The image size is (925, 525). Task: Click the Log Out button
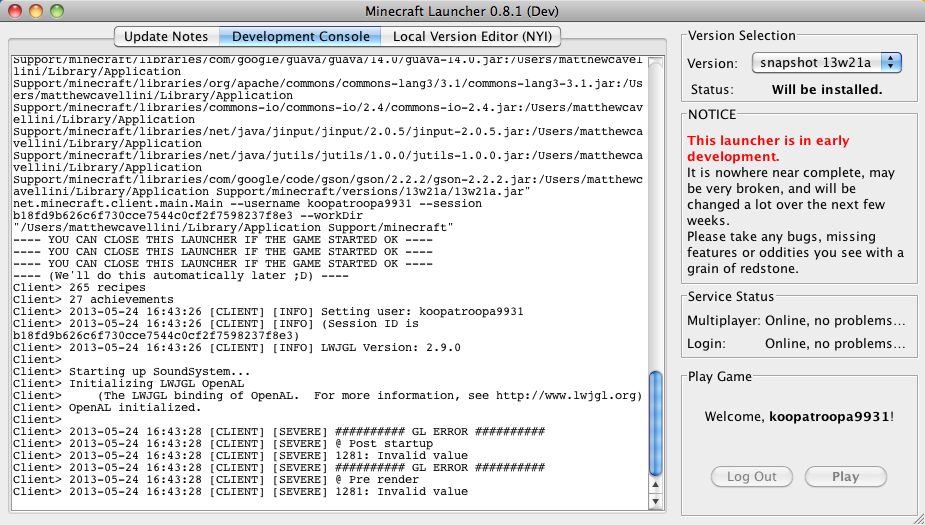(752, 477)
